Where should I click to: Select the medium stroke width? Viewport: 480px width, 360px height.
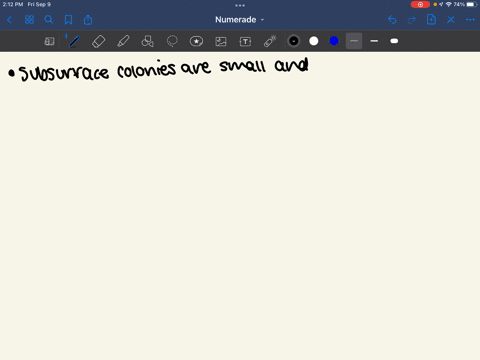click(374, 41)
